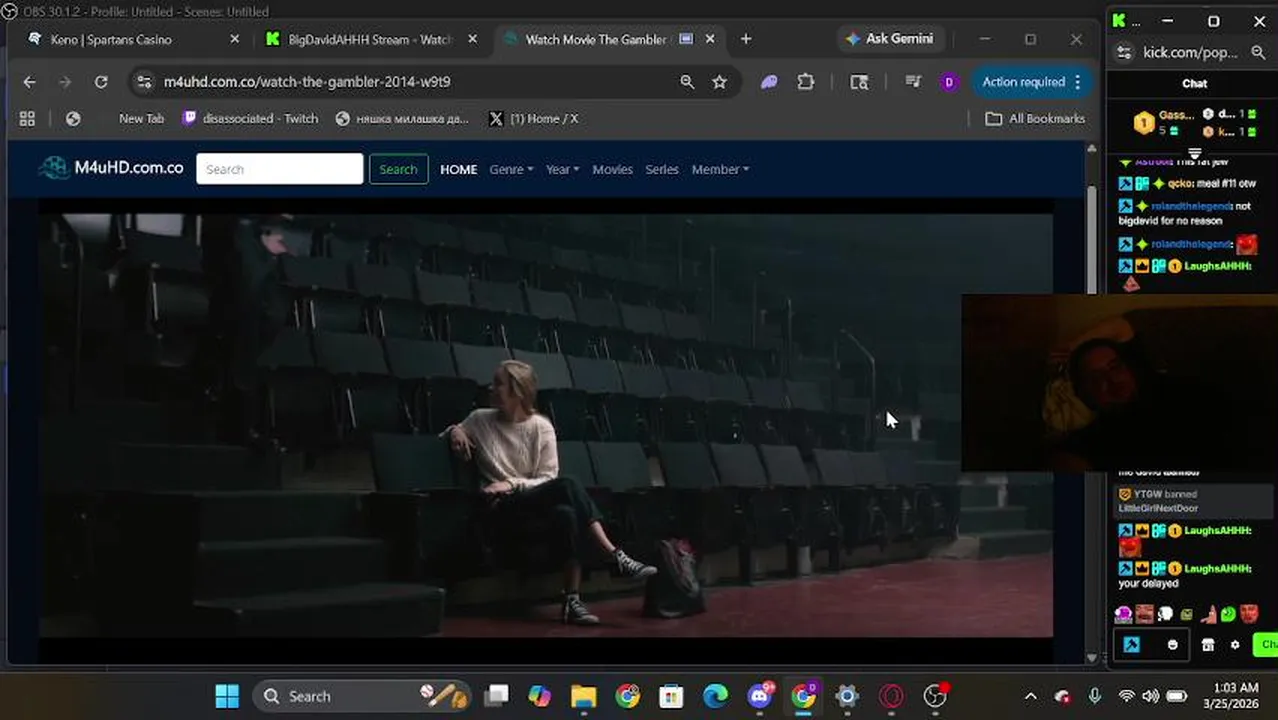Open the New Tab bookmark
This screenshot has width=1278, height=720.
click(141, 118)
